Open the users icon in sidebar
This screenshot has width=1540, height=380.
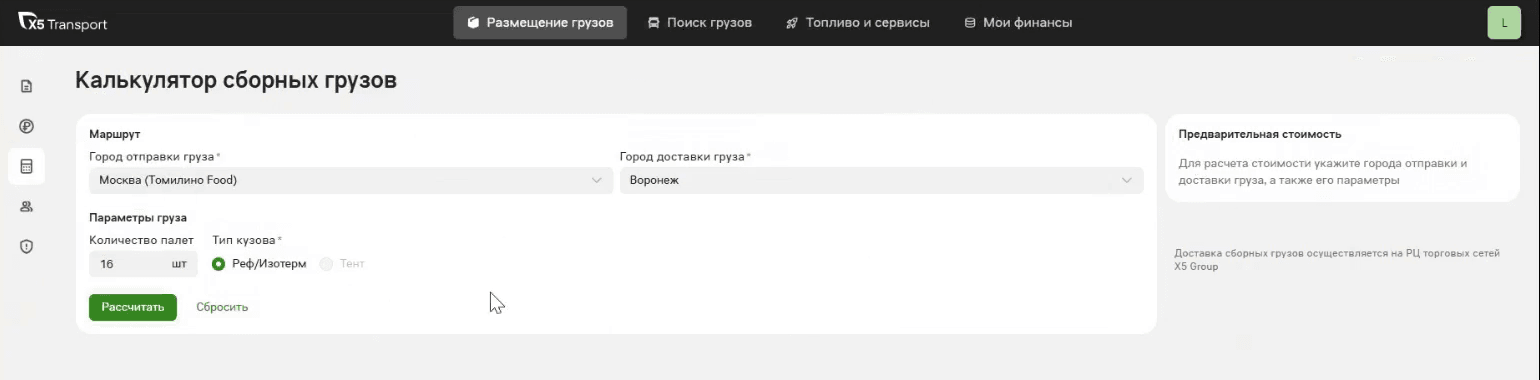click(x=27, y=206)
